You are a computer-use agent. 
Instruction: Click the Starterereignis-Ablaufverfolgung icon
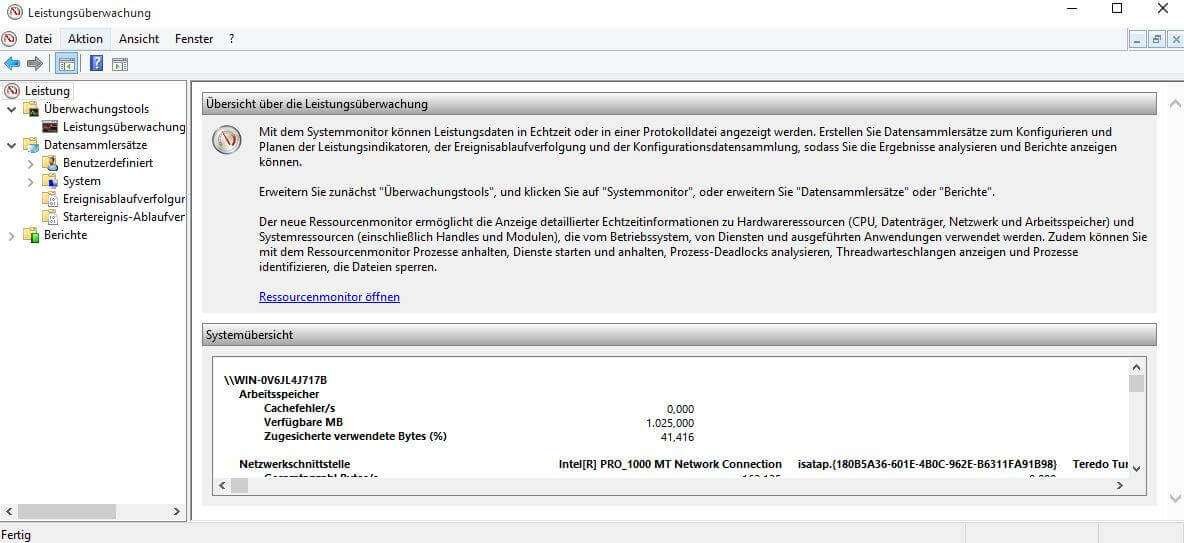point(50,218)
